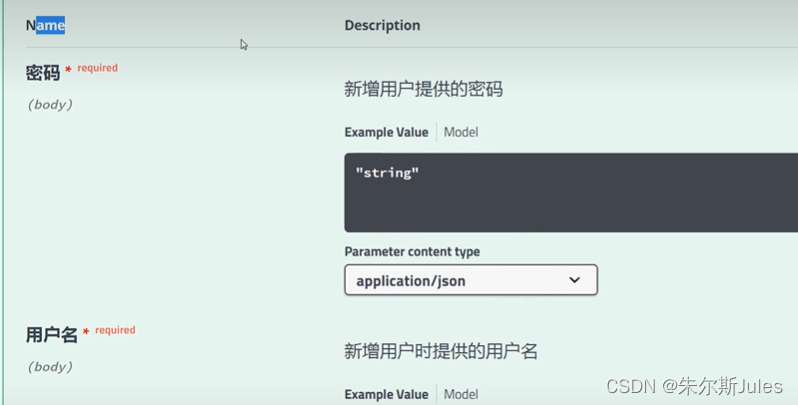
Task: Click the description 新增用户提供的密码
Action: 423,89
